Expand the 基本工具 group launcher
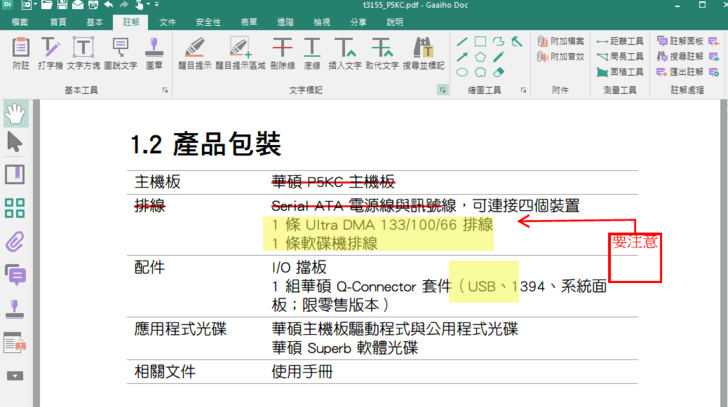Viewport: 728px width, 407px height. (164, 90)
